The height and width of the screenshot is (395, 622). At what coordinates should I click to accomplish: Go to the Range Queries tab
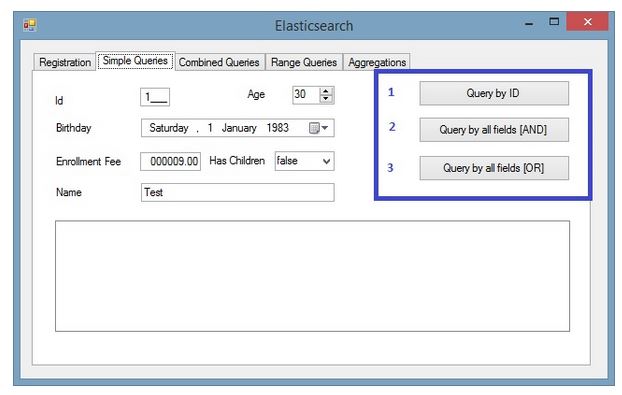click(x=304, y=62)
